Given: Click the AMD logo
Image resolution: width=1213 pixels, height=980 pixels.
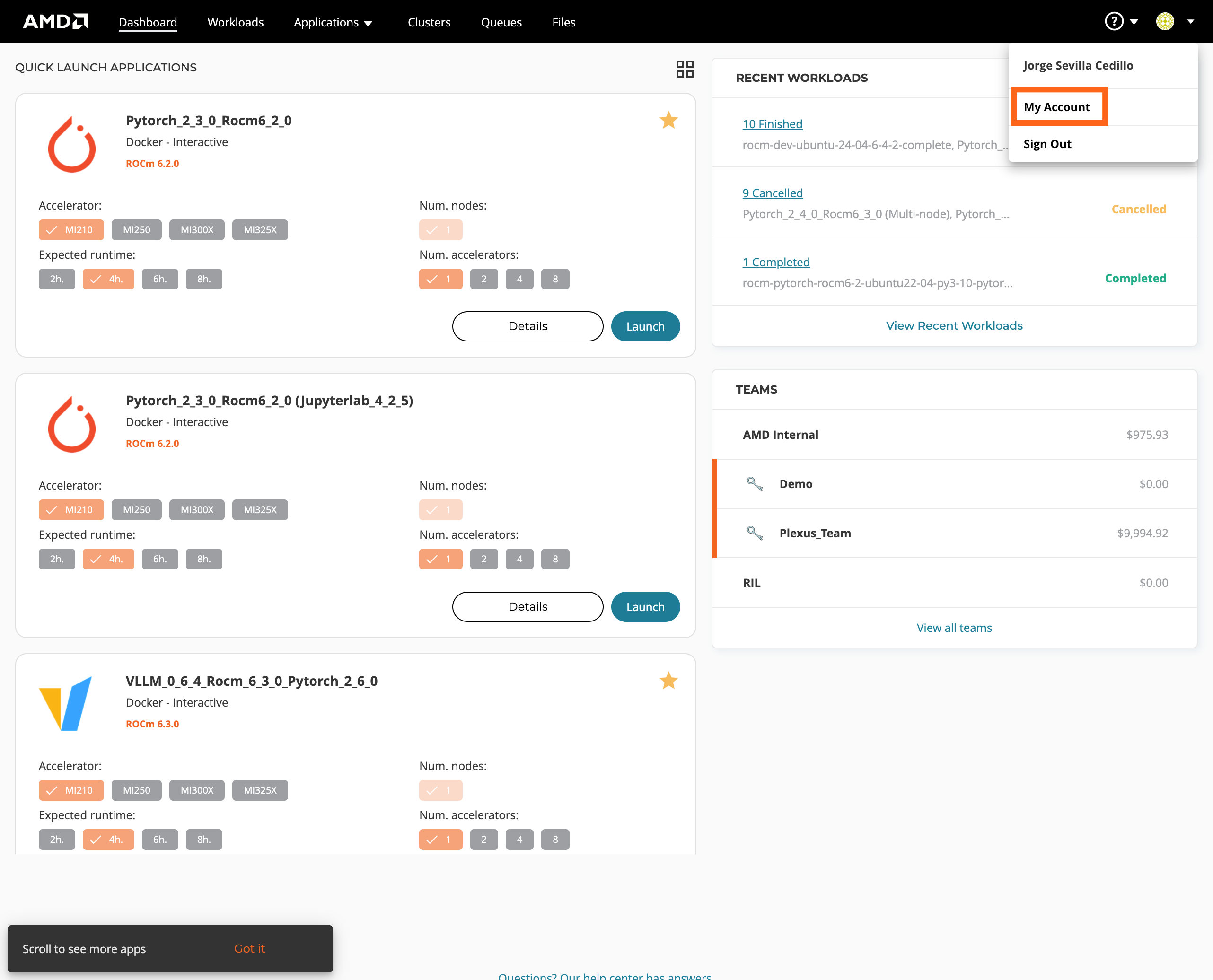Looking at the screenshot, I should click(x=55, y=21).
